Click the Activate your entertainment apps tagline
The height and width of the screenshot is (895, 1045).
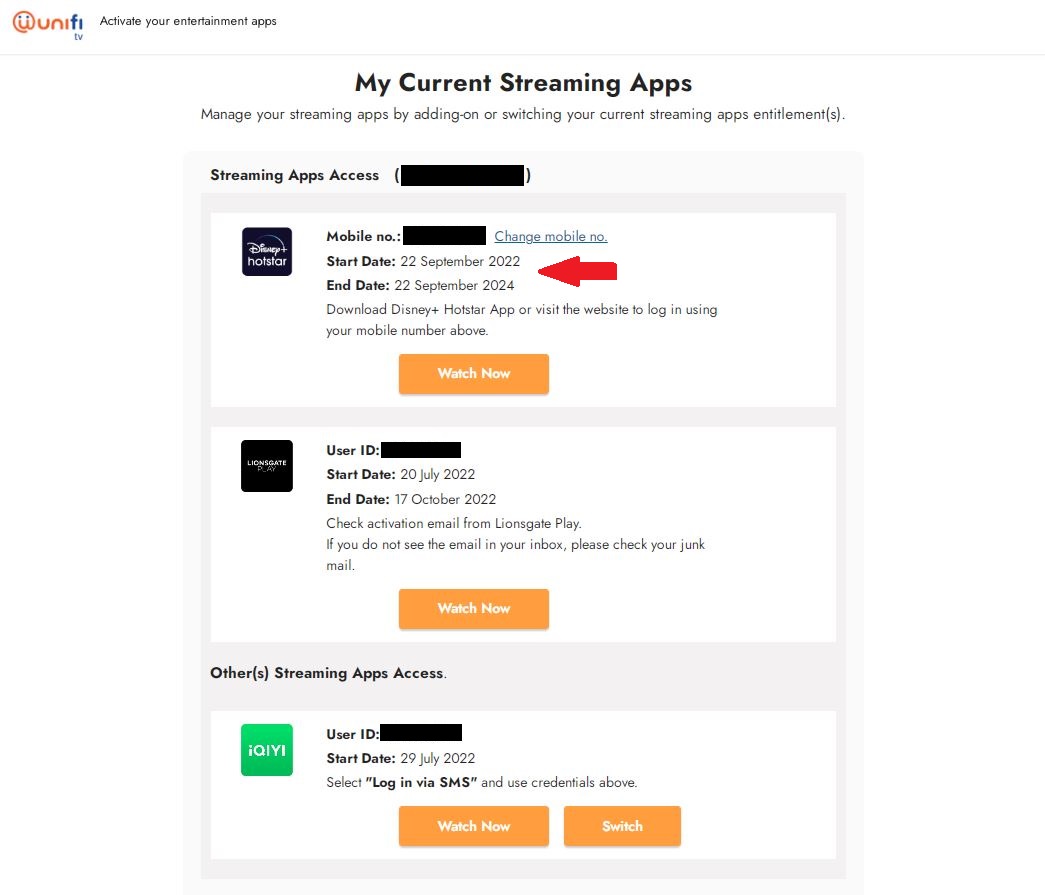point(188,21)
